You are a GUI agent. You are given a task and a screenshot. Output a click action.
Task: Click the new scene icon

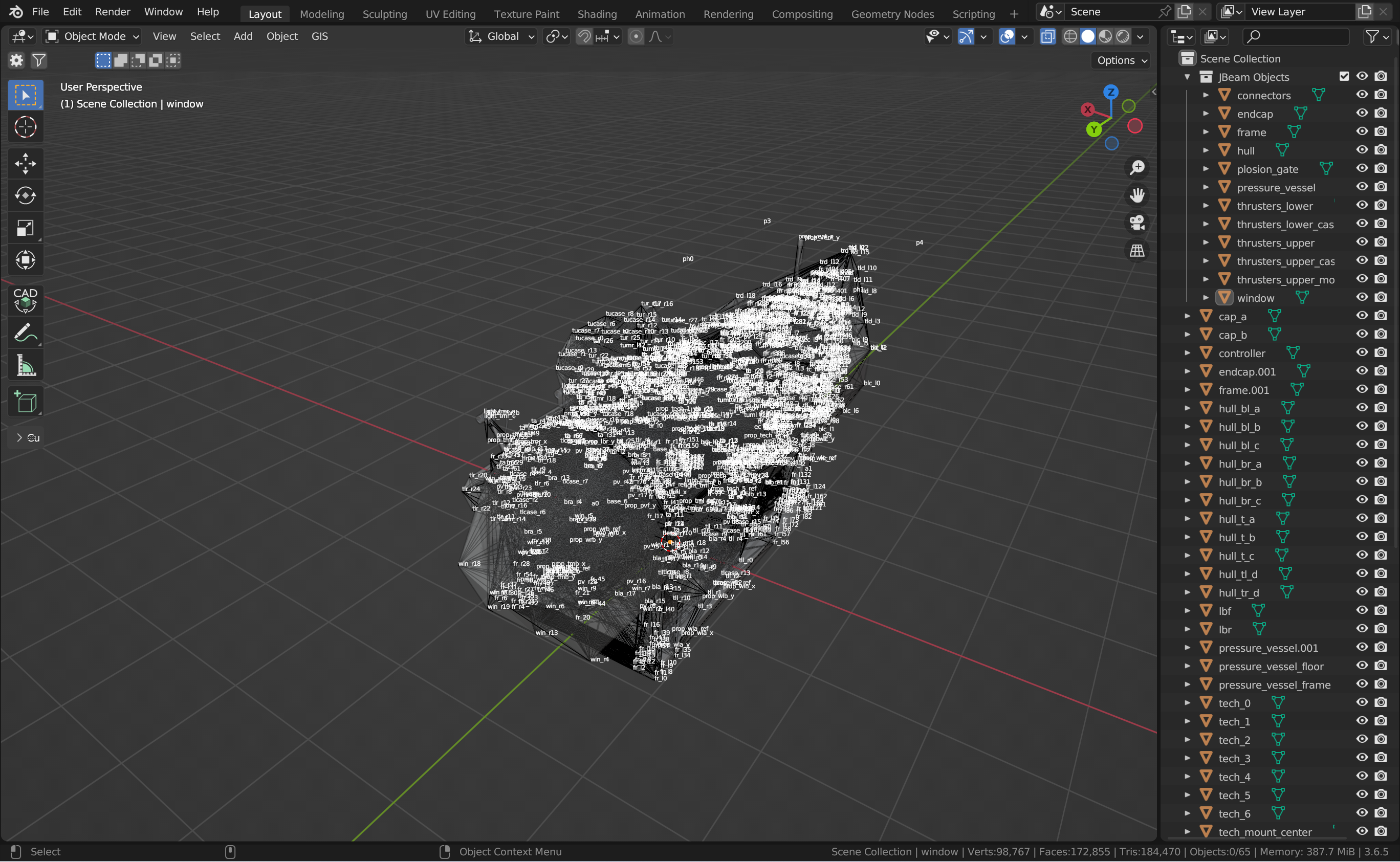click(1185, 11)
